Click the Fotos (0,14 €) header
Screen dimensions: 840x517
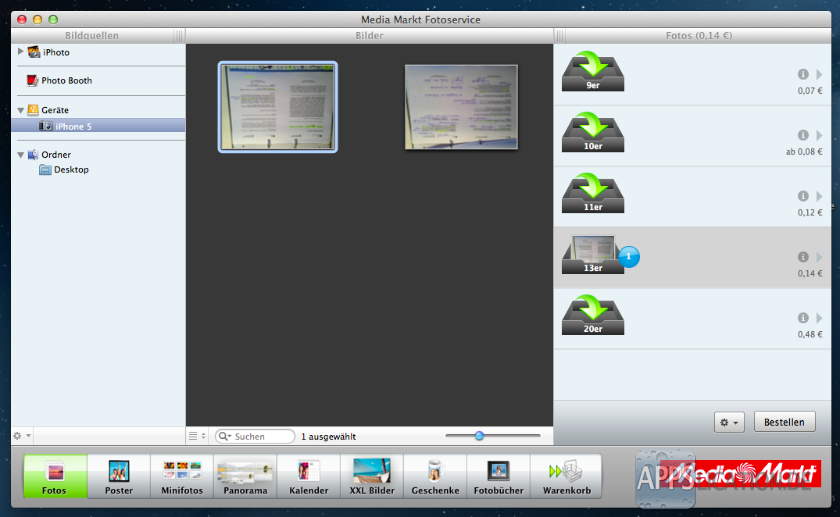[x=699, y=35]
